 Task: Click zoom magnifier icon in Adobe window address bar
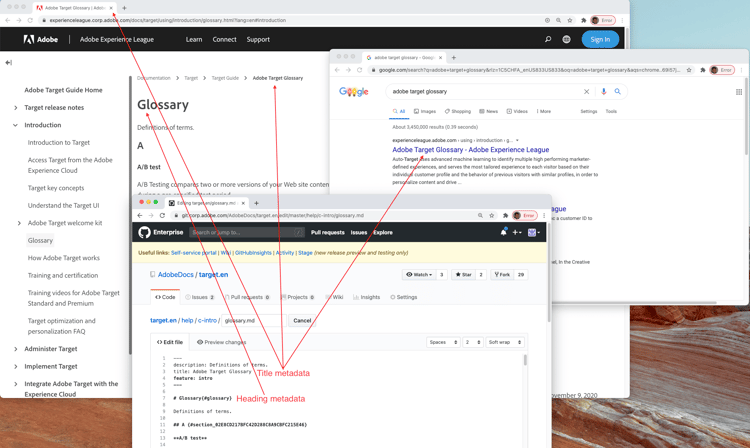558,20
